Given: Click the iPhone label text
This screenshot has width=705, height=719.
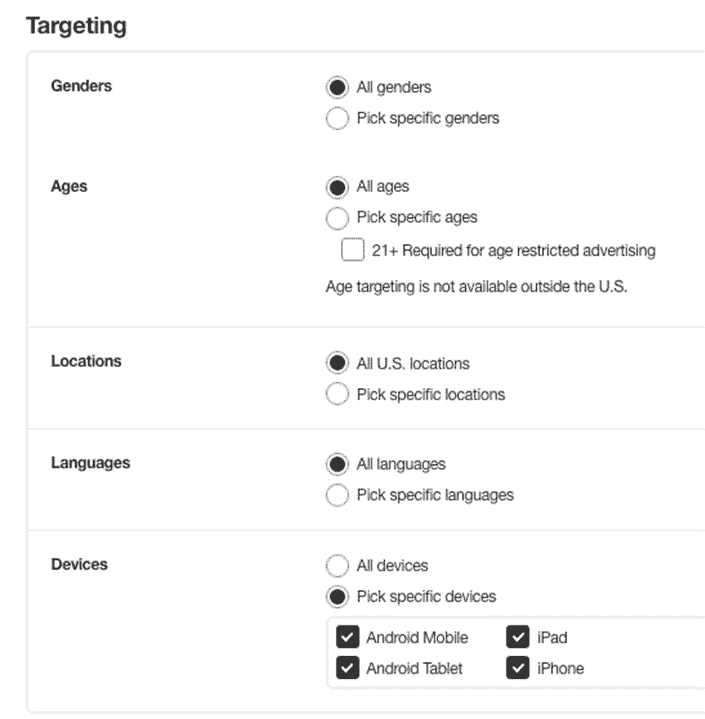Looking at the screenshot, I should click(x=560, y=669).
